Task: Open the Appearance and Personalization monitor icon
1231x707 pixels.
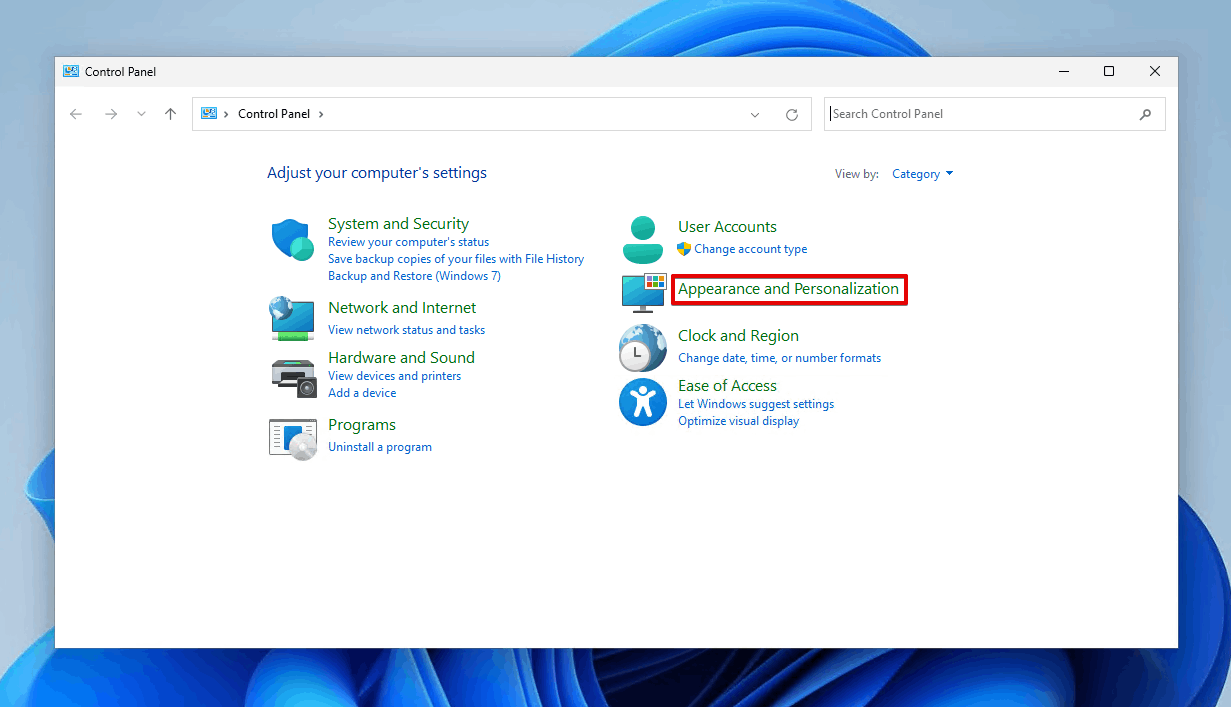Action: [x=643, y=291]
